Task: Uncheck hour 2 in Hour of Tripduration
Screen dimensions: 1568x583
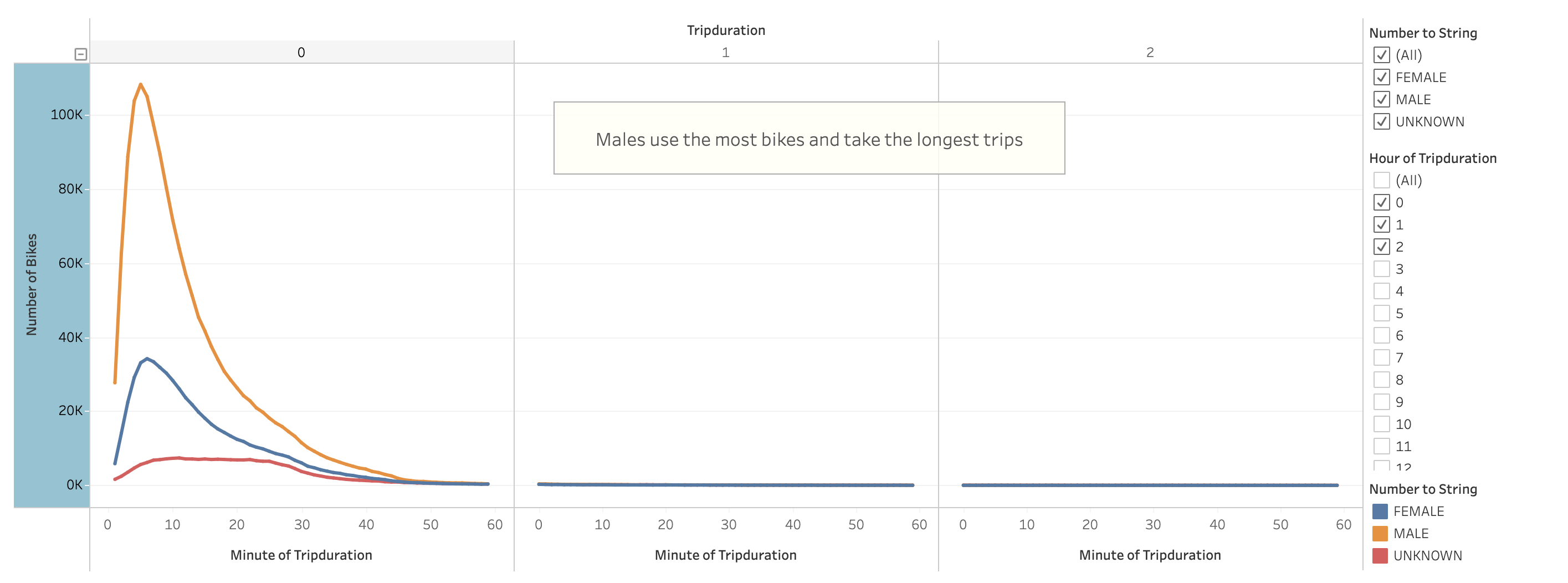Action: (1383, 247)
